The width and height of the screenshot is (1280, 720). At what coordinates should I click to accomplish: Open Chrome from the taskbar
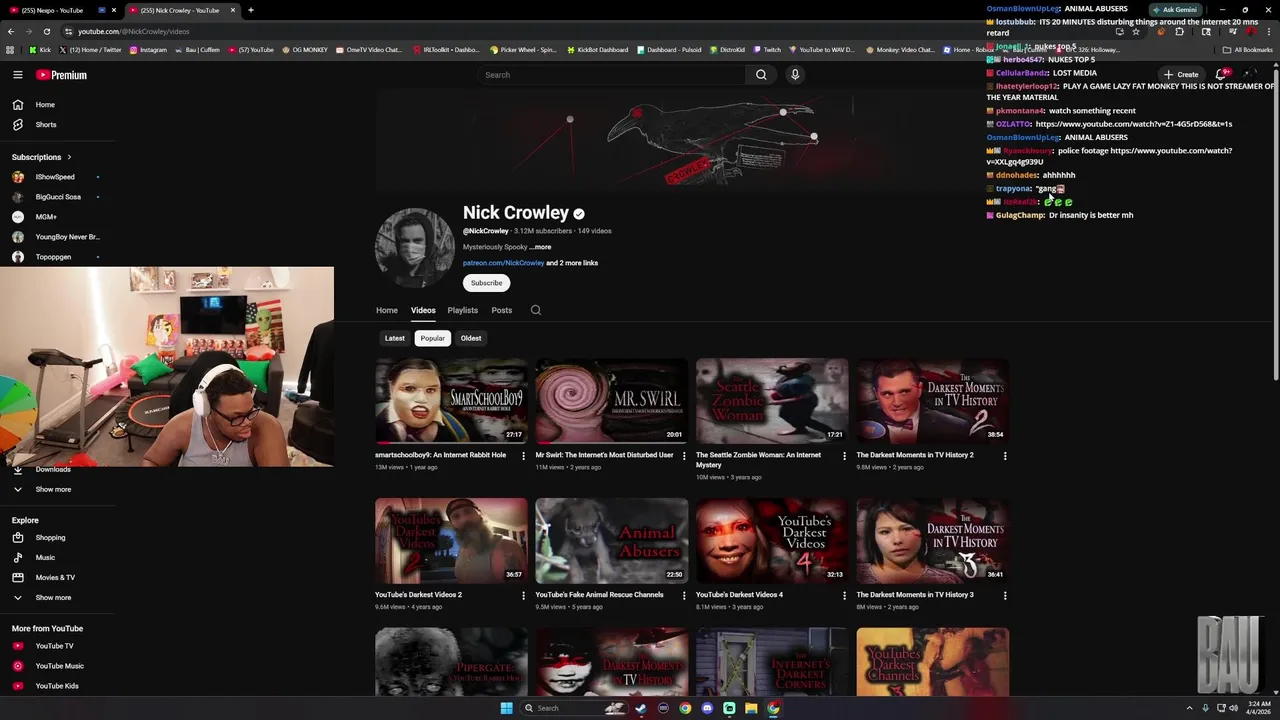click(x=685, y=708)
